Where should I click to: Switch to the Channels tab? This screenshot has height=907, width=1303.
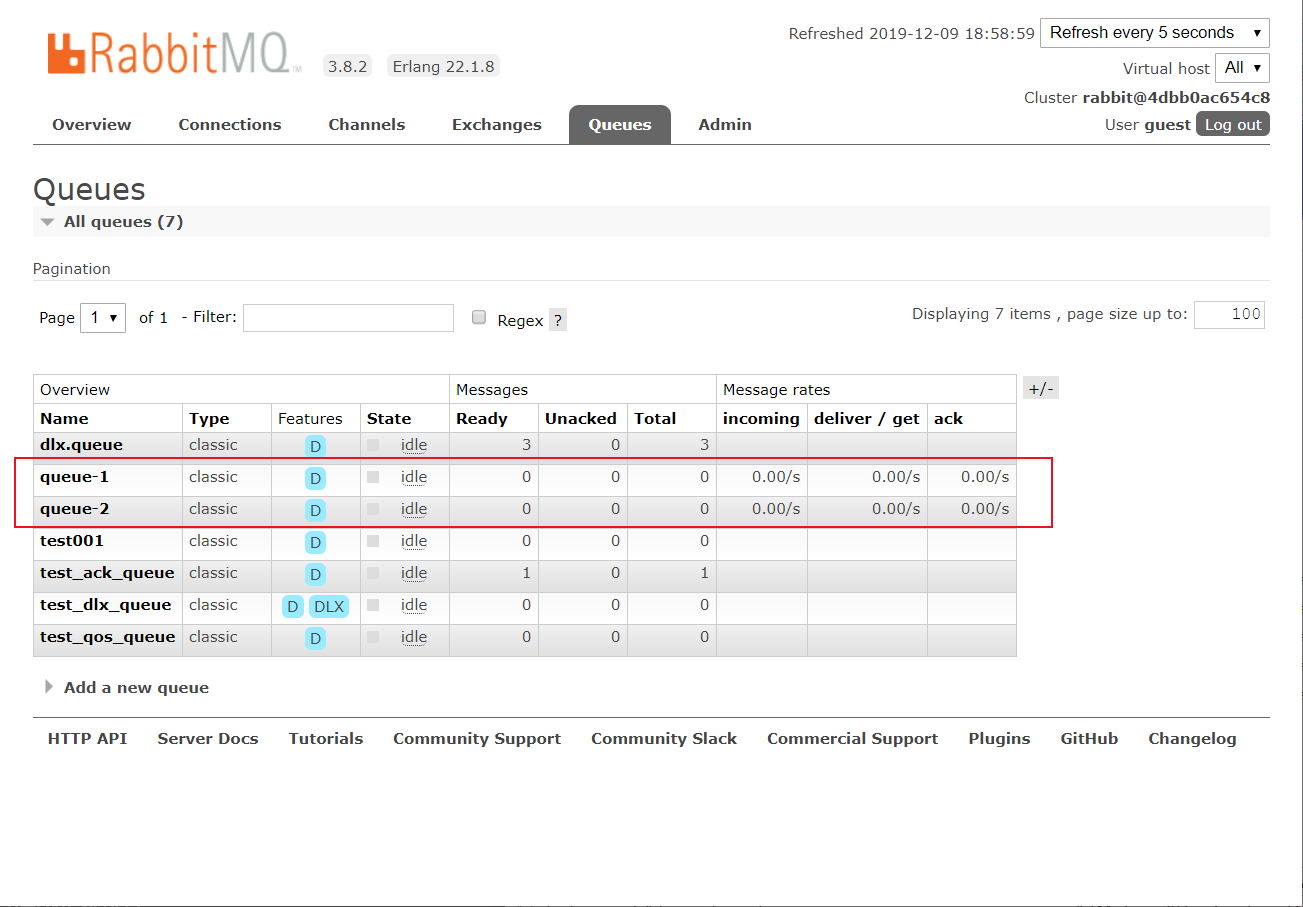tap(367, 125)
